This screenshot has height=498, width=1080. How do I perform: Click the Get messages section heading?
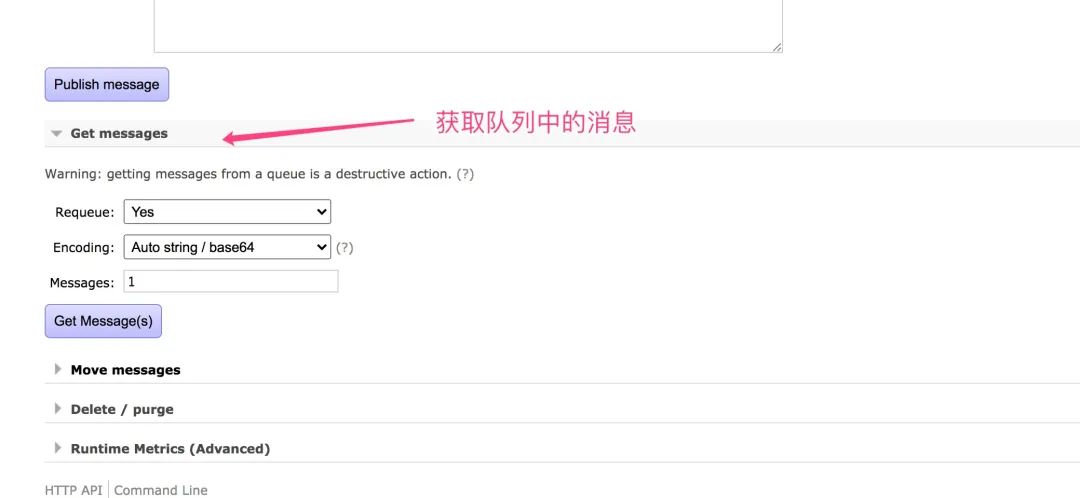click(119, 133)
